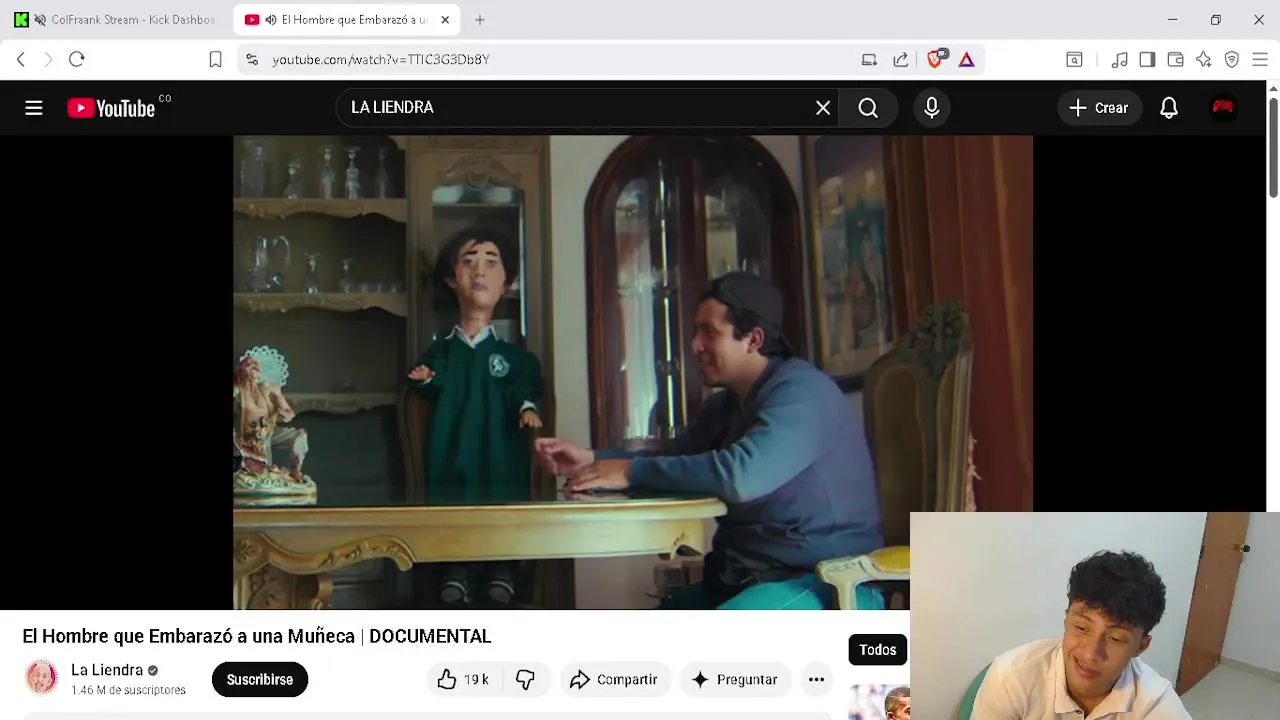Open the account avatar menu
The width and height of the screenshot is (1280, 720).
(1223, 107)
